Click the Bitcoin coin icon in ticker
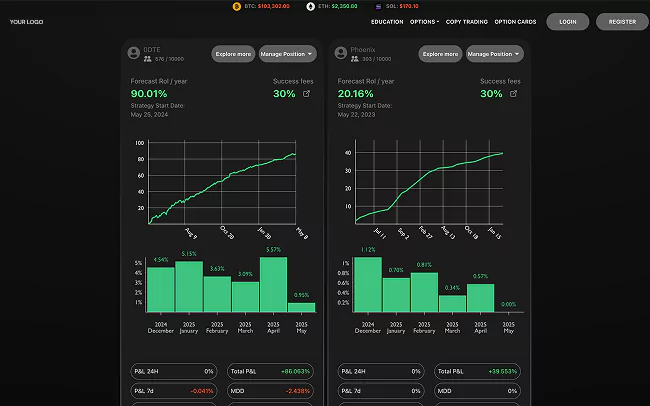This screenshot has height=406, width=650. point(236,6)
